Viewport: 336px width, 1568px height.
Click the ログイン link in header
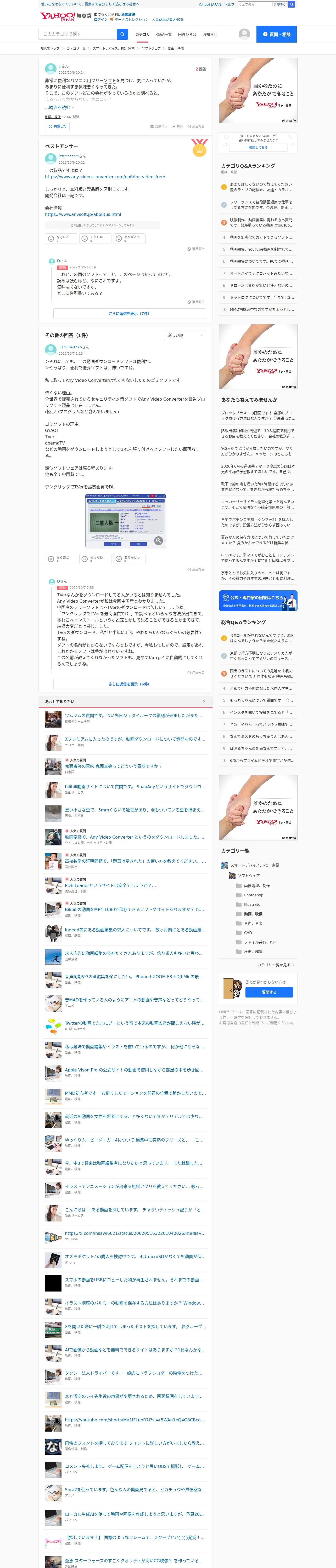(101, 20)
